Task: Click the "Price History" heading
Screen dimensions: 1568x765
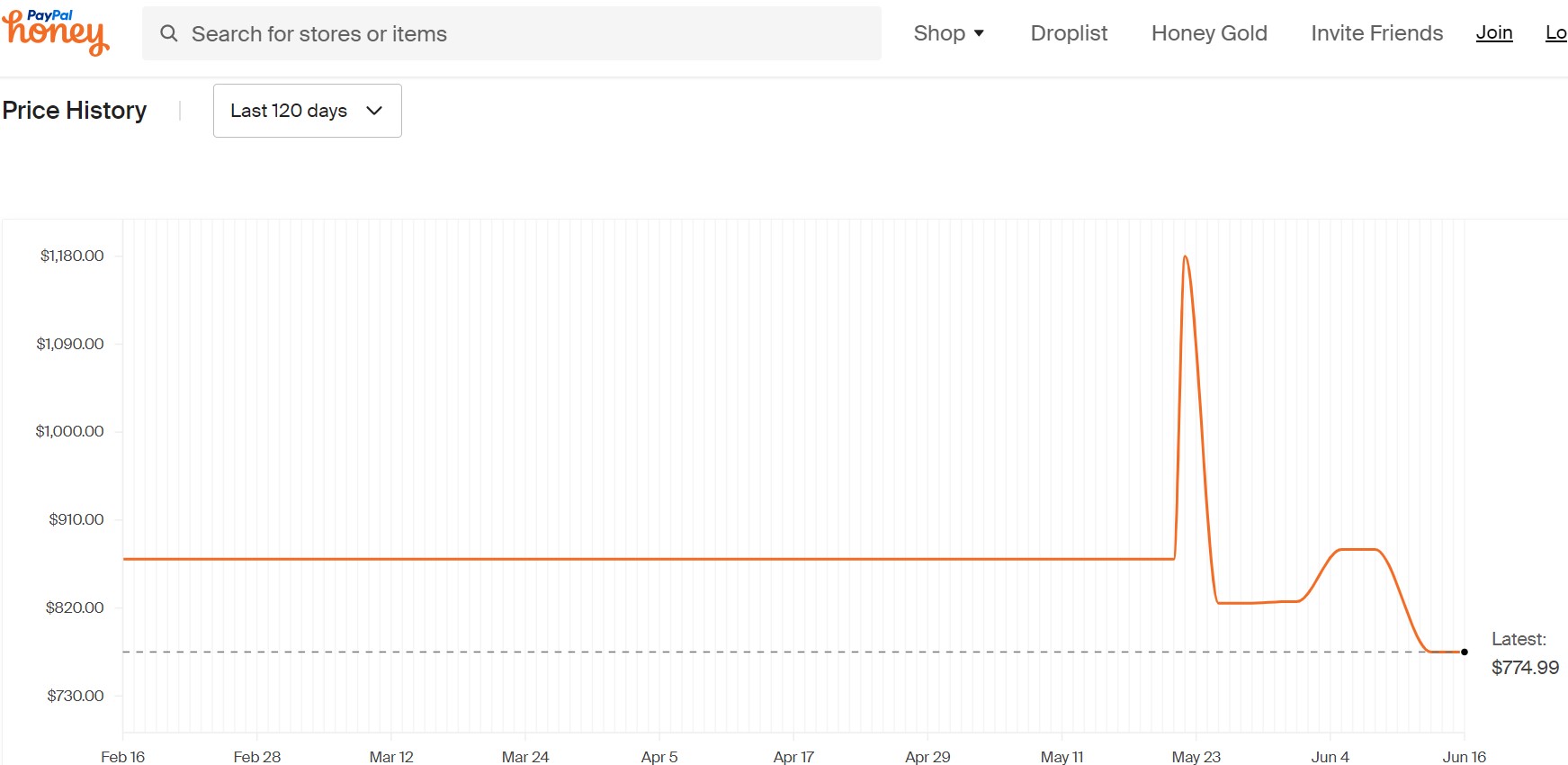Action: [75, 111]
